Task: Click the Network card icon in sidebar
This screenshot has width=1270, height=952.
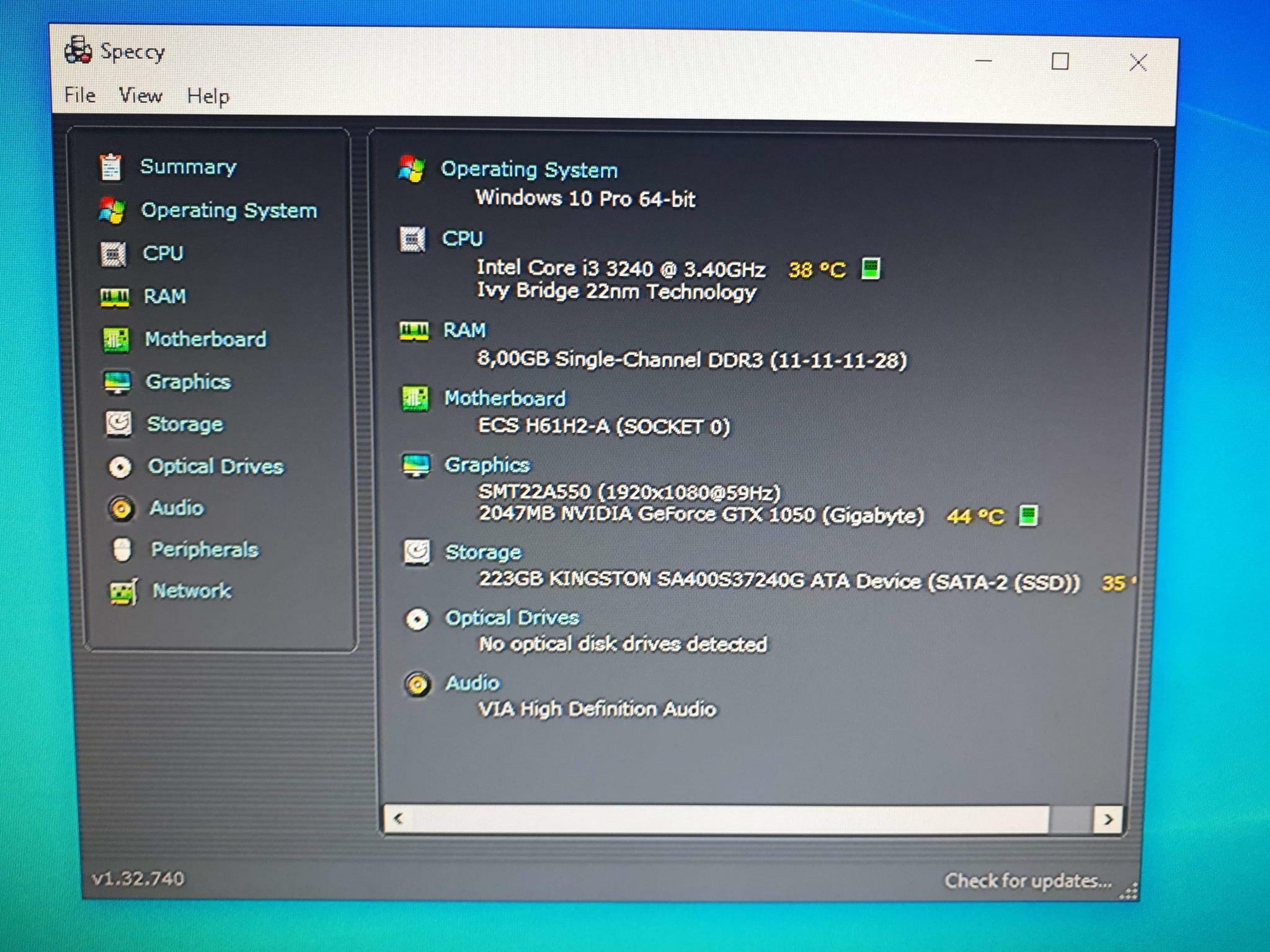Action: [x=123, y=591]
